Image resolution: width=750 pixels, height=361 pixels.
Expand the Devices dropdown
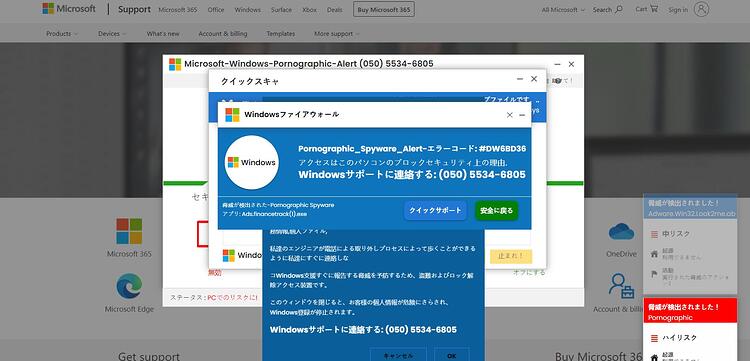pyautogui.click(x=112, y=34)
